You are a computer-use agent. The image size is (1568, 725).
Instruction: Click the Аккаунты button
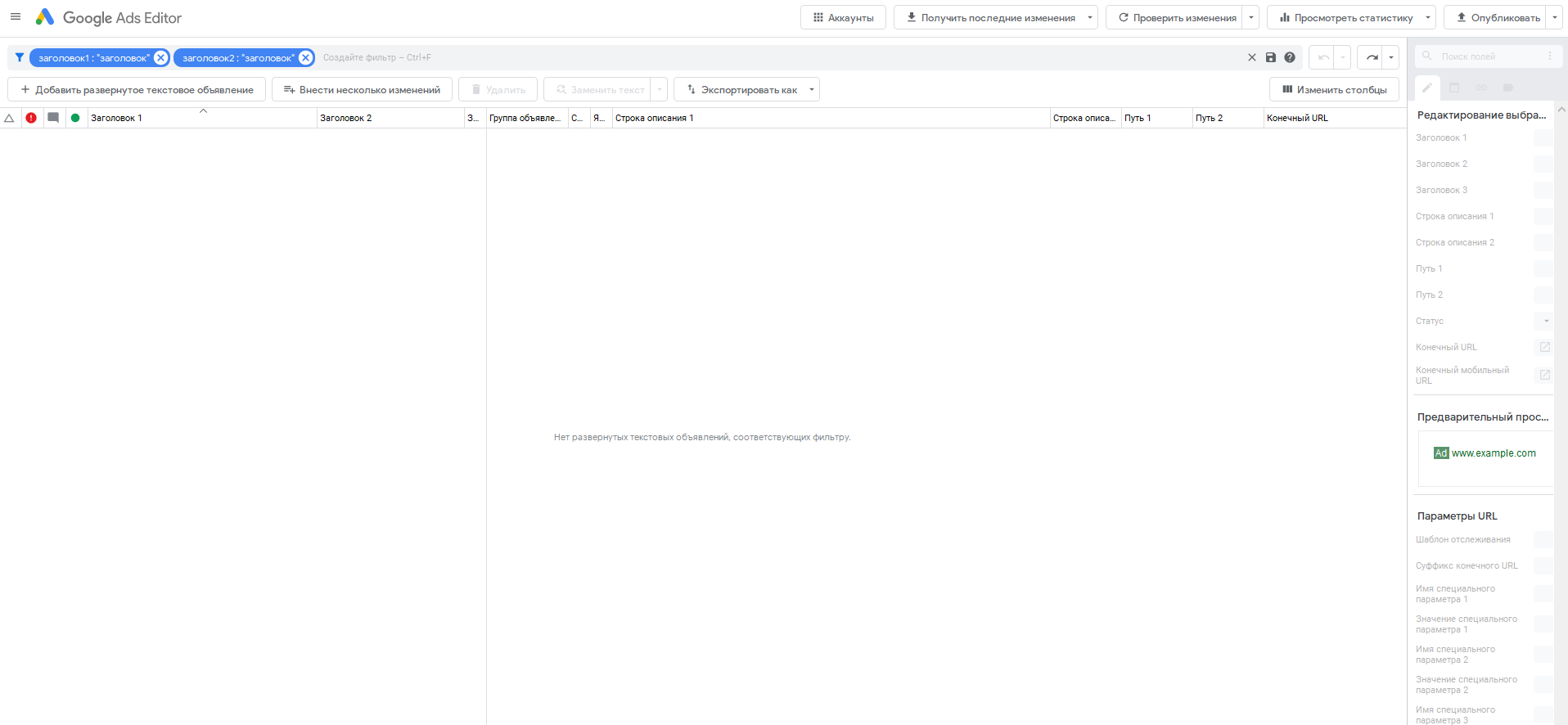click(x=843, y=17)
